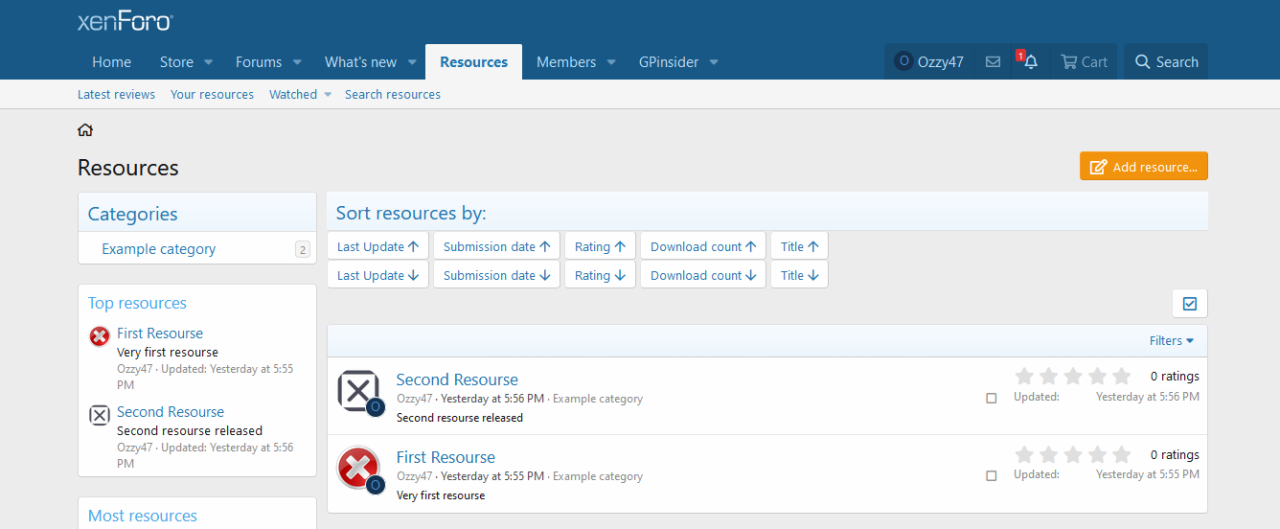Open Example category in Categories panel

tap(158, 249)
